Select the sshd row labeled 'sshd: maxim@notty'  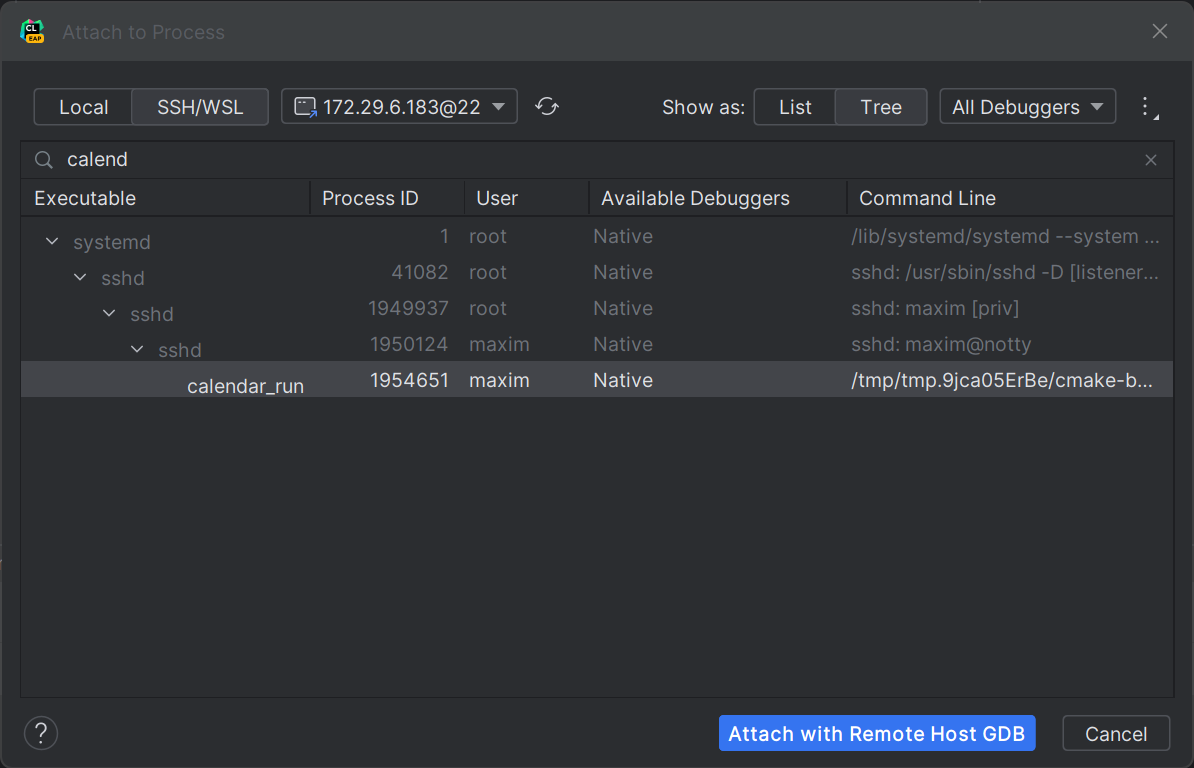pyautogui.click(x=597, y=344)
